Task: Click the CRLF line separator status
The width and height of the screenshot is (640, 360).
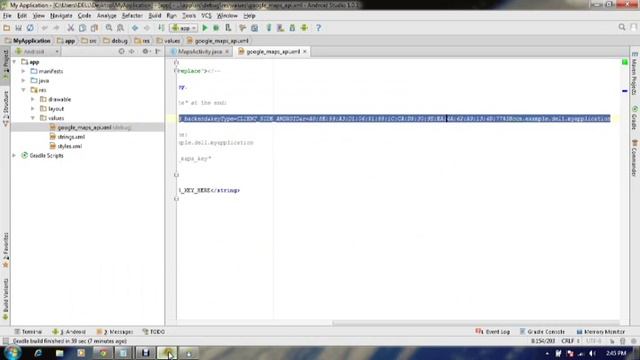Action: click(x=568, y=341)
